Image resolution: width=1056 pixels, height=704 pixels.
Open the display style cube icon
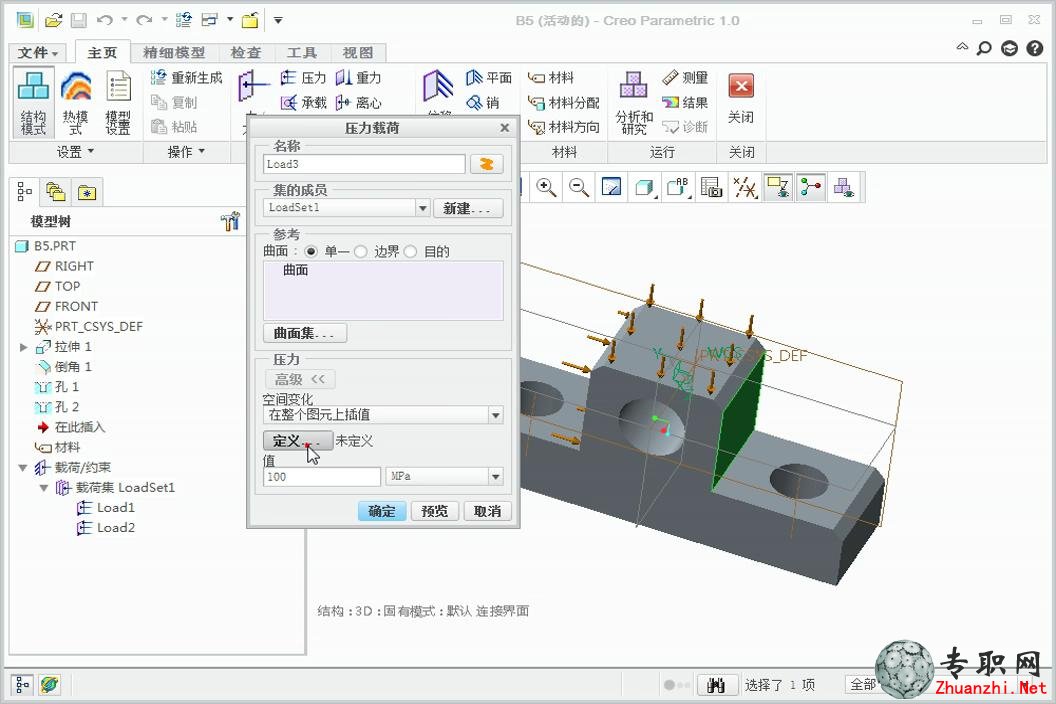tap(645, 187)
